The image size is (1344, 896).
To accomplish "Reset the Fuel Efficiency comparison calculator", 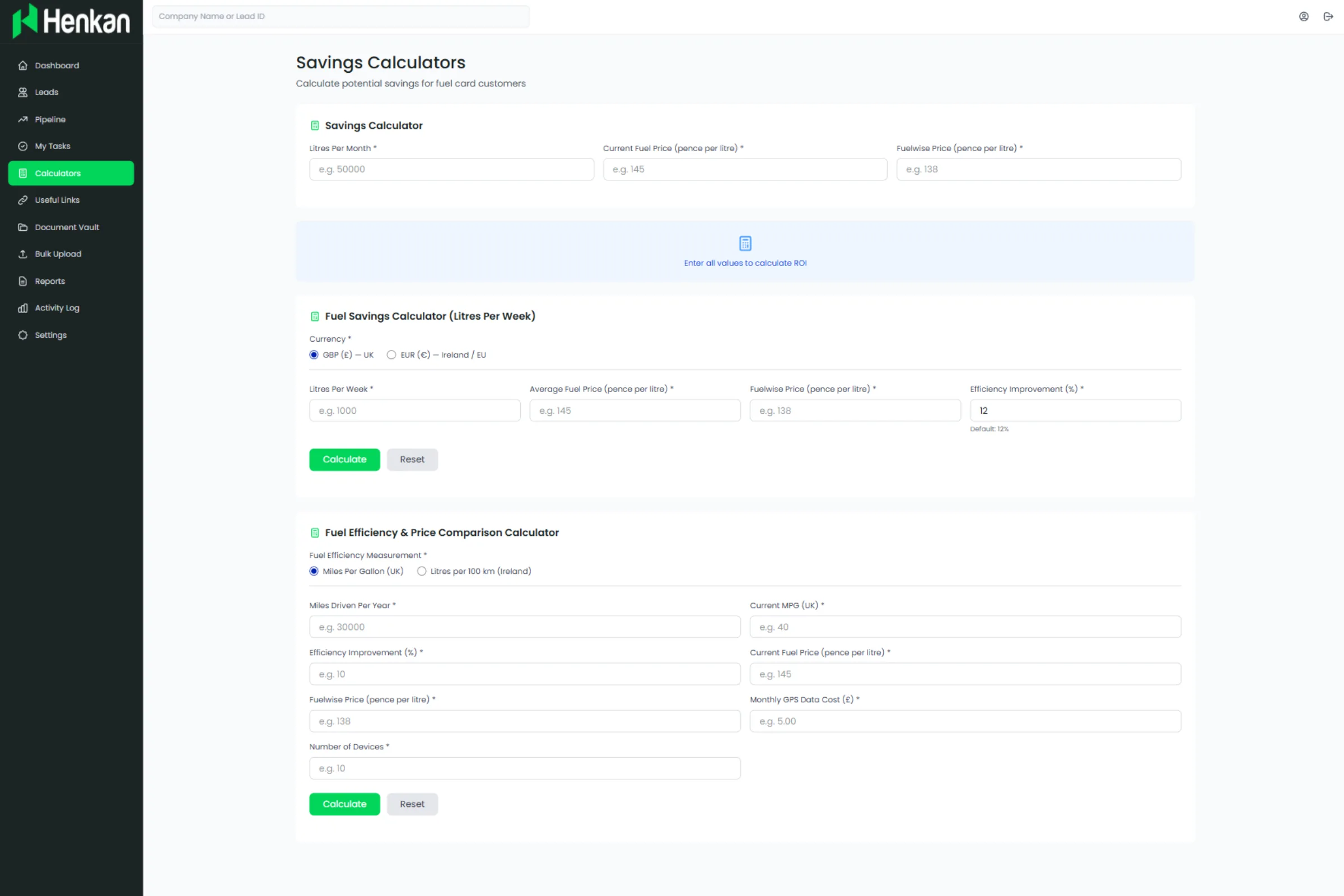I will [x=412, y=804].
